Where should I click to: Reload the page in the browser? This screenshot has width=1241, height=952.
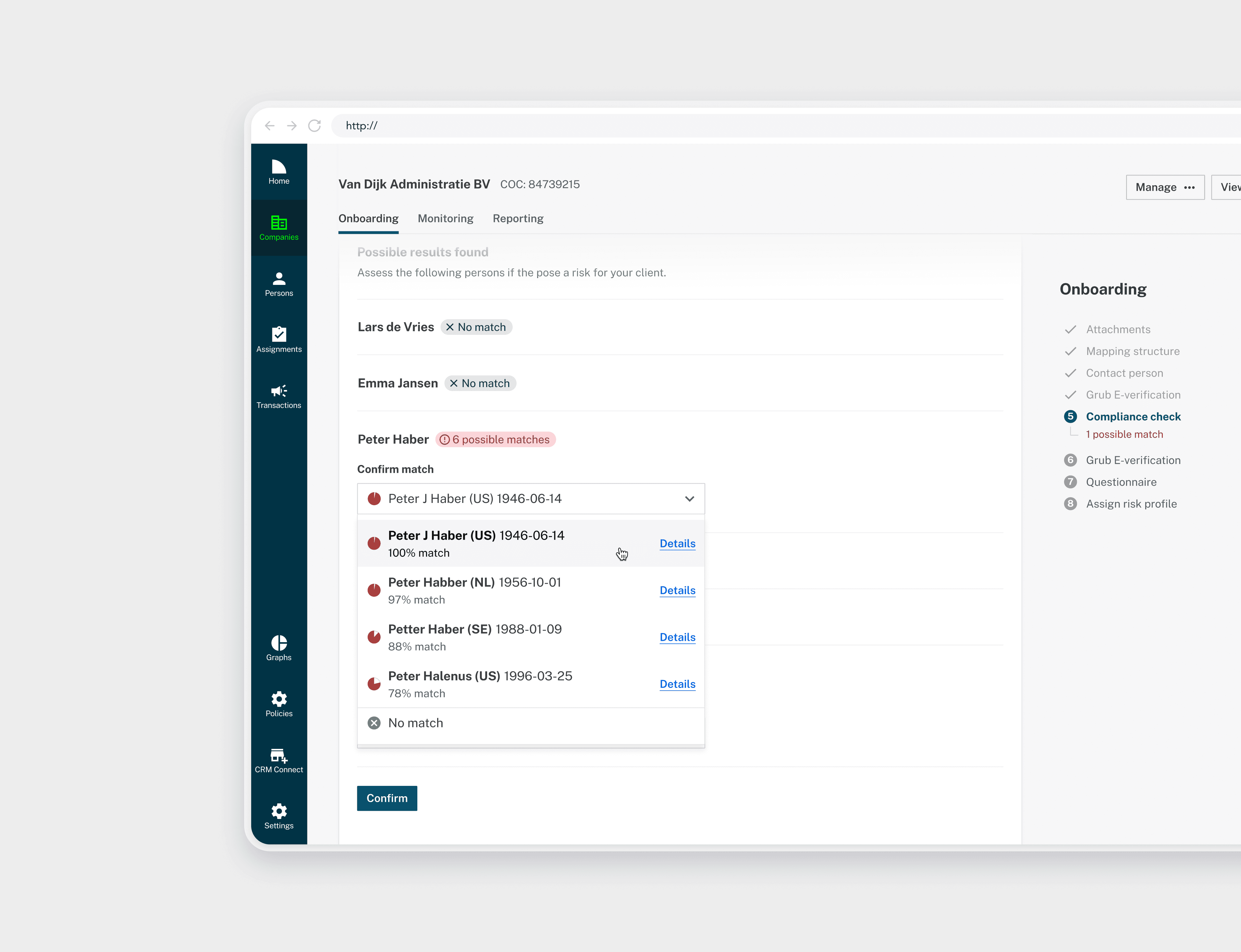point(314,126)
